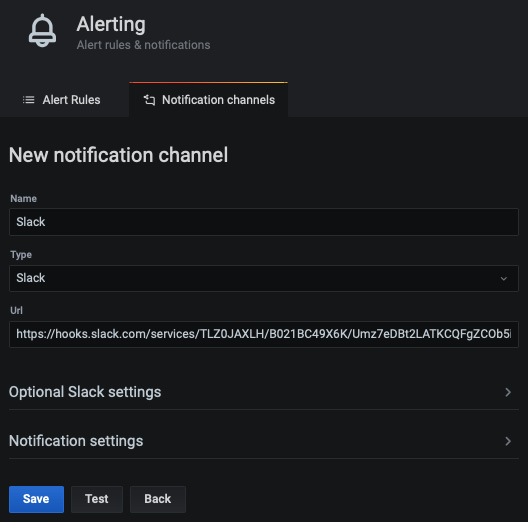Image resolution: width=528 pixels, height=522 pixels.
Task: Click the Url field label
Action: pyautogui.click(x=16, y=311)
